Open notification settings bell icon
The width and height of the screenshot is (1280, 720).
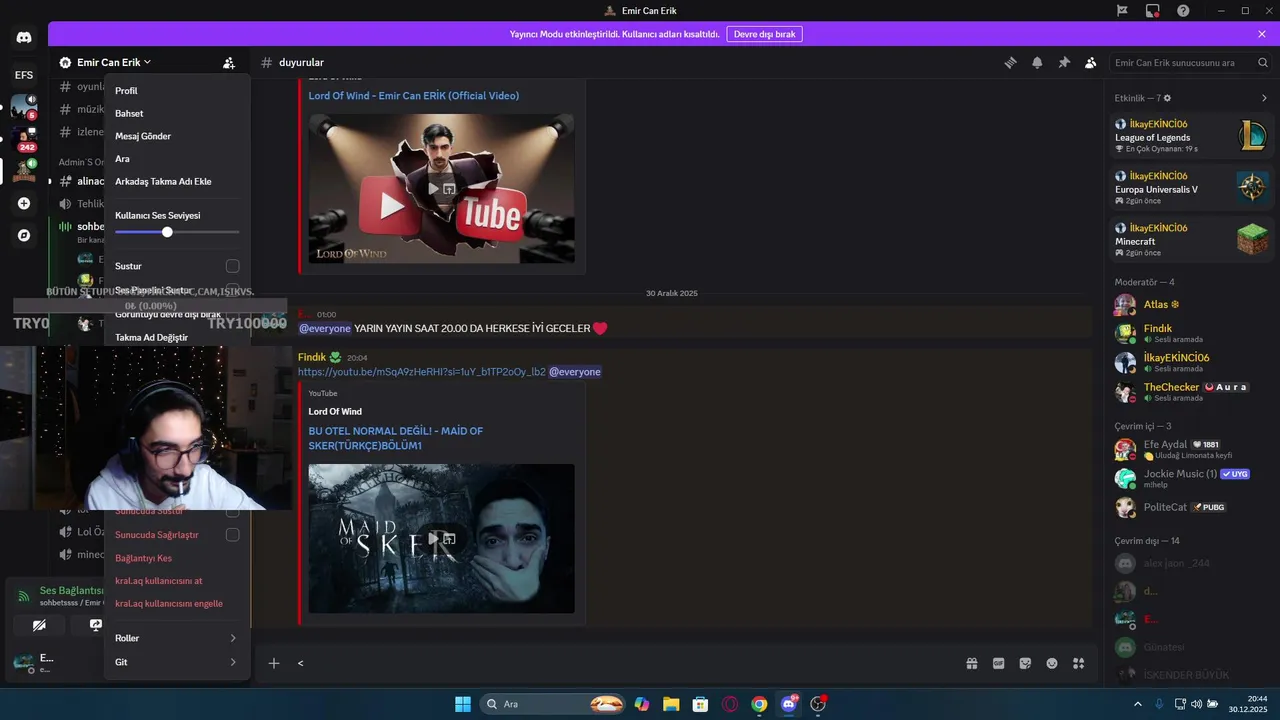pos(1037,63)
